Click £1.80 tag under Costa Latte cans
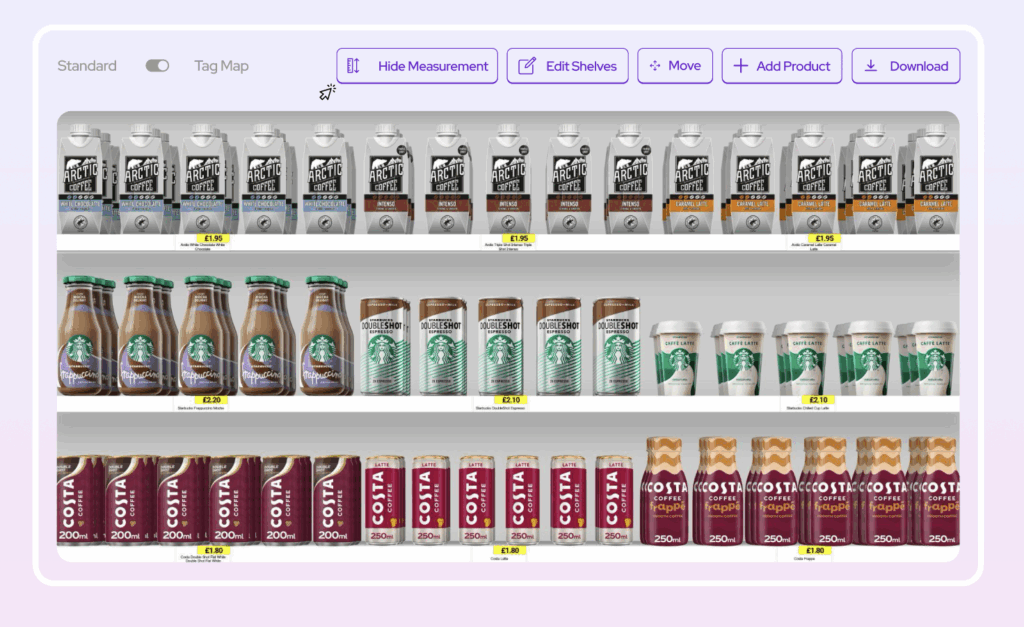This screenshot has height=627, width=1024. click(510, 551)
